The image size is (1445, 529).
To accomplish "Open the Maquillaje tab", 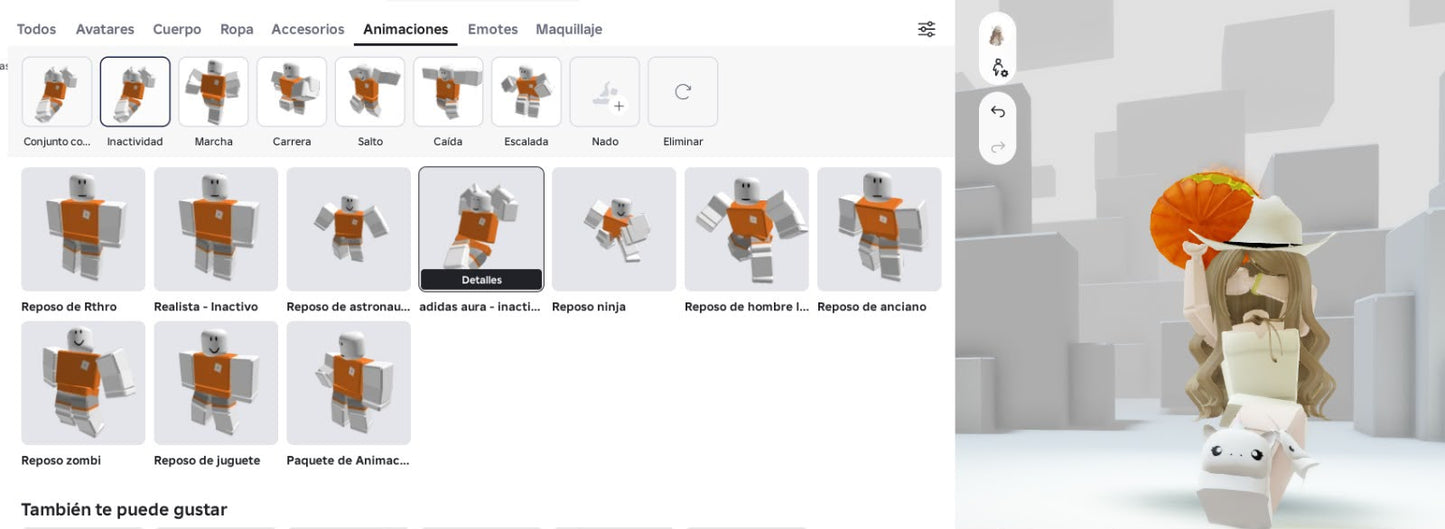I will click(x=569, y=29).
